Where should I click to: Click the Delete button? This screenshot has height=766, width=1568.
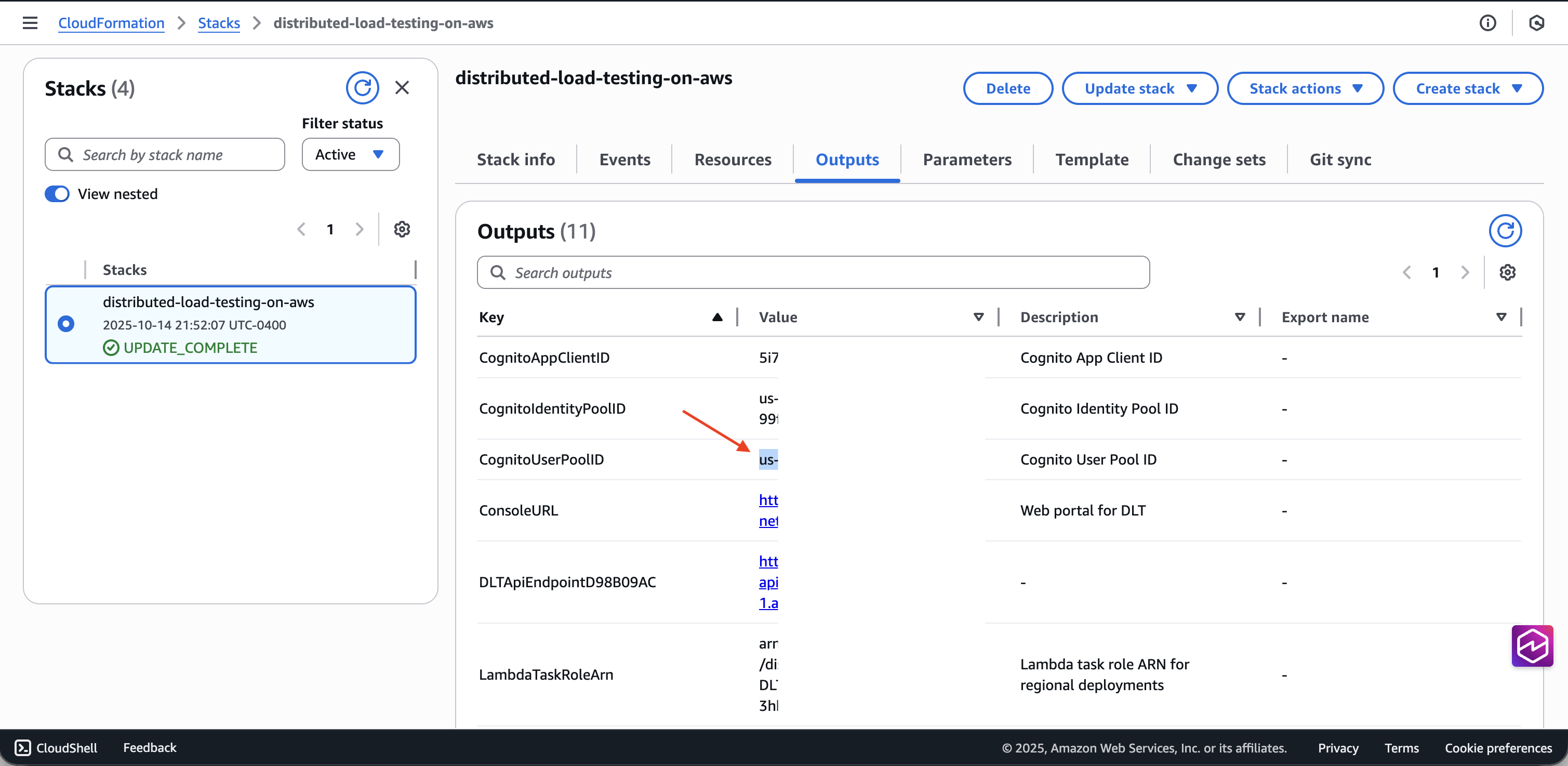point(1007,88)
